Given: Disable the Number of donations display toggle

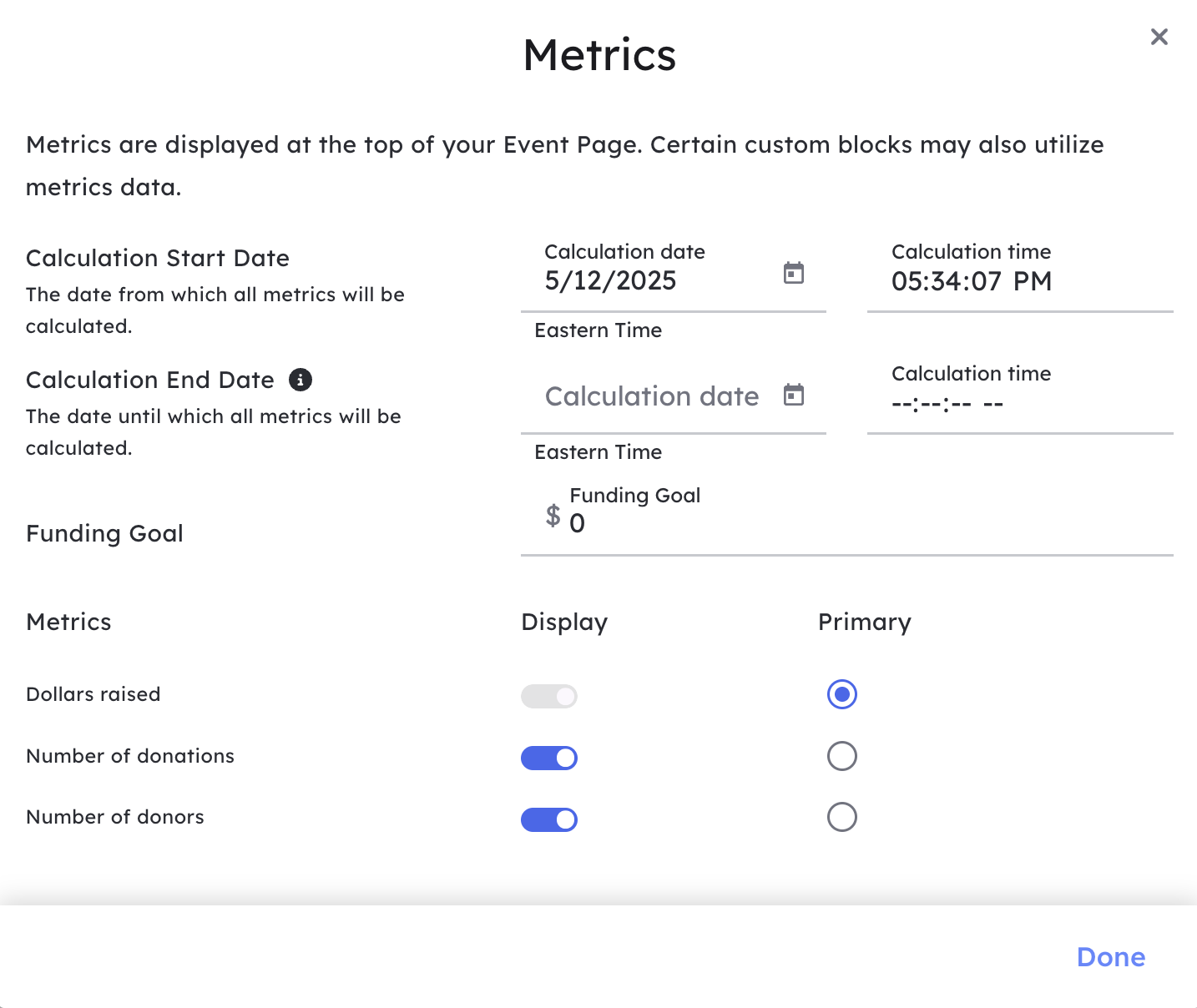Looking at the screenshot, I should (549, 758).
